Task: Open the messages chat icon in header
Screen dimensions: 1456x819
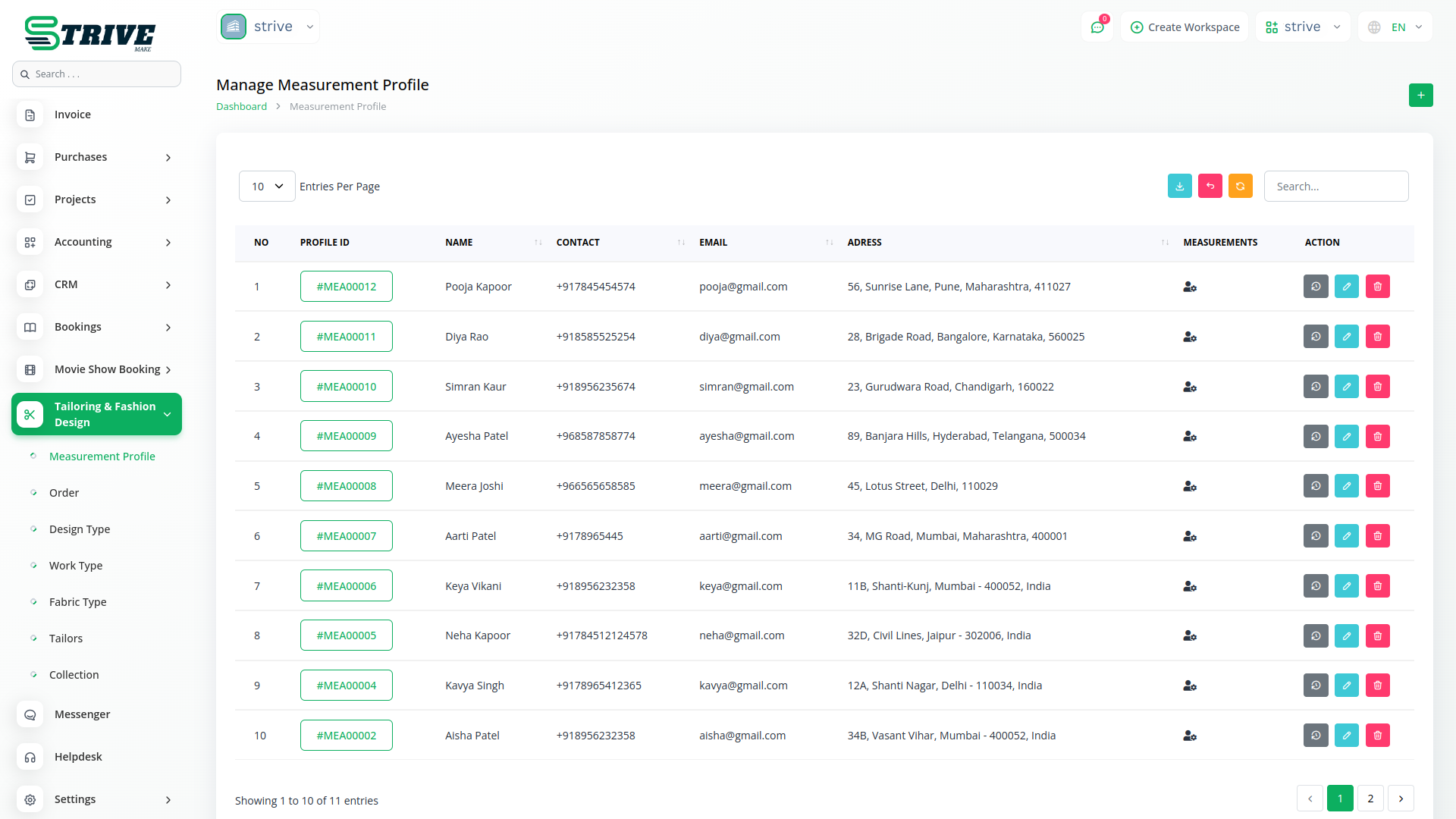Action: click(x=1097, y=27)
